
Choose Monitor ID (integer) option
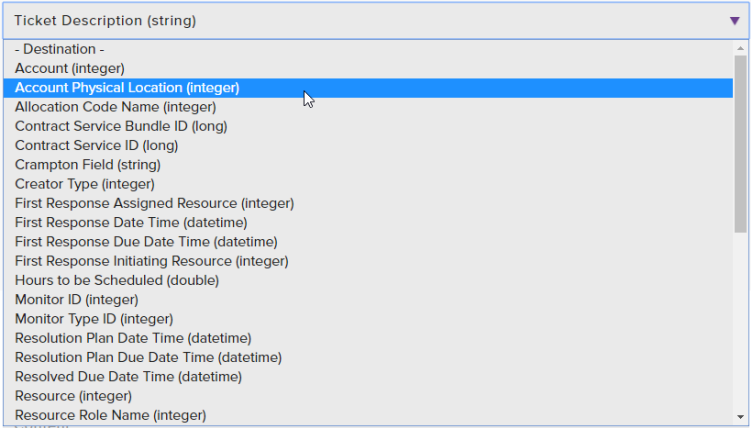coord(76,299)
